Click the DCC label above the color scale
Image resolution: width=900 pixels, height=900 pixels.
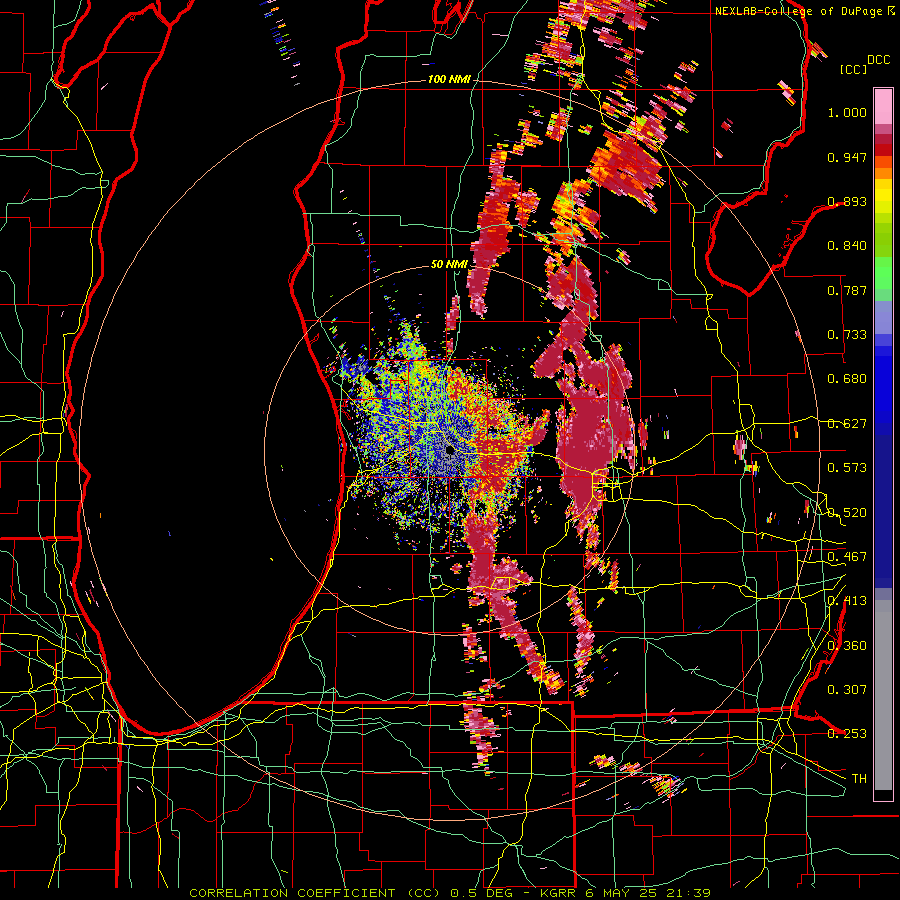(878, 59)
